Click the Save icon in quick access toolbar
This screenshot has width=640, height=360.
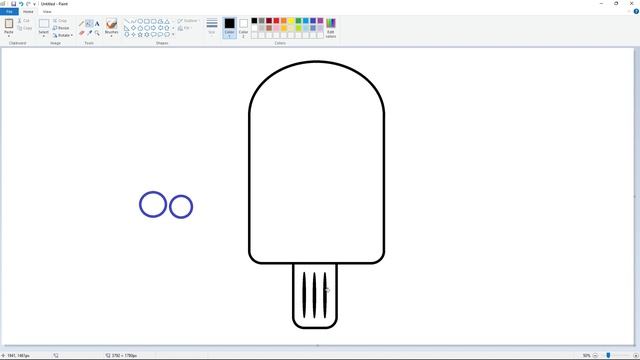tap(13, 4)
